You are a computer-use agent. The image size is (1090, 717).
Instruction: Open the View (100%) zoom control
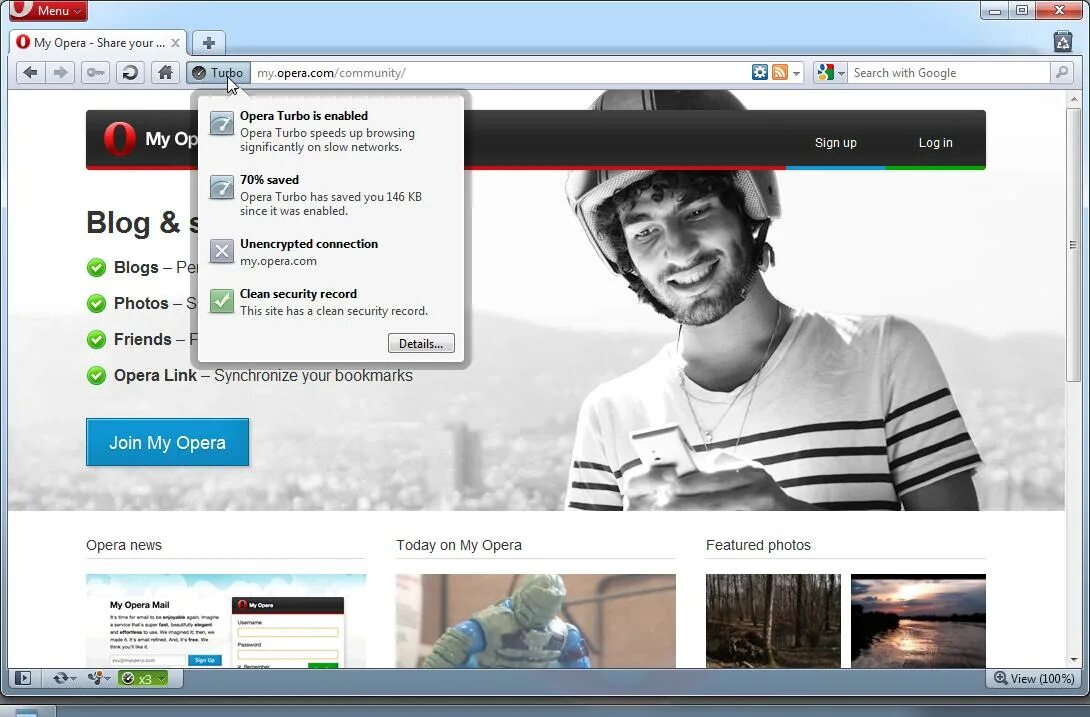[1034, 678]
